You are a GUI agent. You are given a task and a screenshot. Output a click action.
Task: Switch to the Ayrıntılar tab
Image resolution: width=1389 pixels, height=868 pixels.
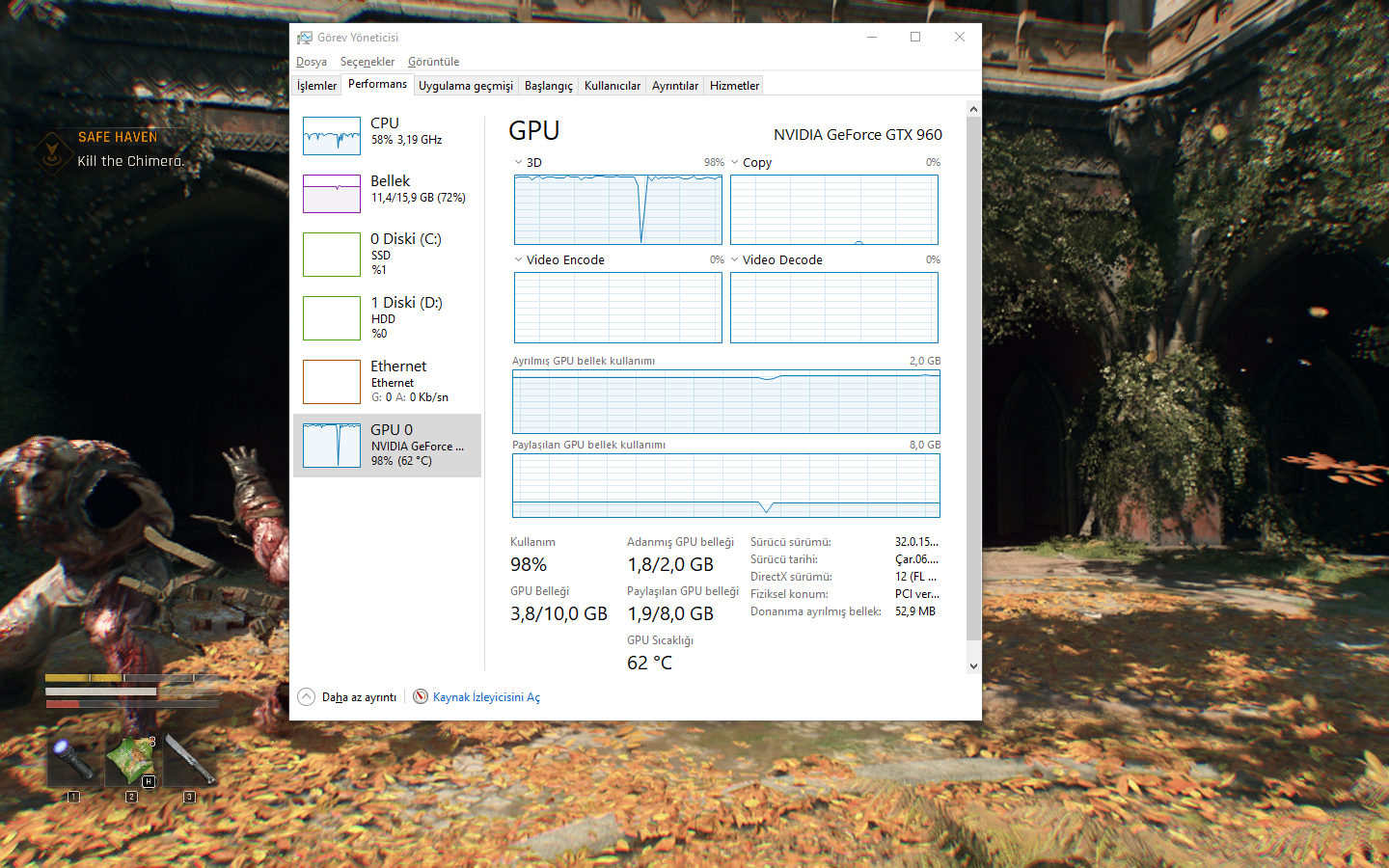coord(675,86)
